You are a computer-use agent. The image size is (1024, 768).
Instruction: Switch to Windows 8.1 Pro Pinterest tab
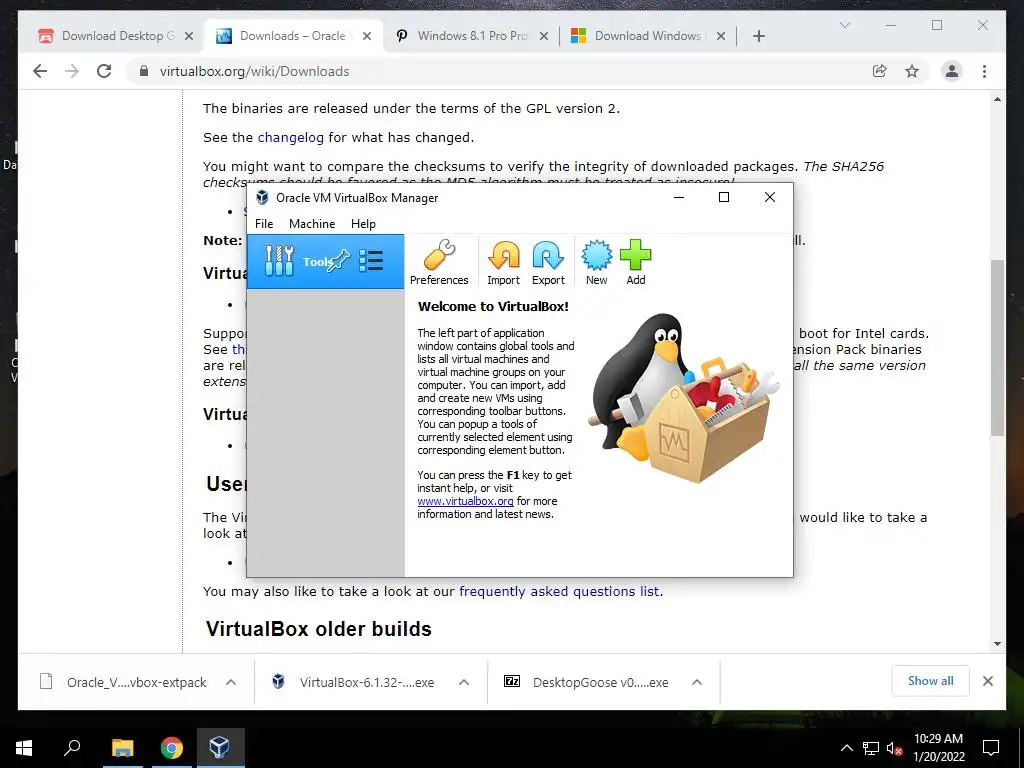[472, 36]
